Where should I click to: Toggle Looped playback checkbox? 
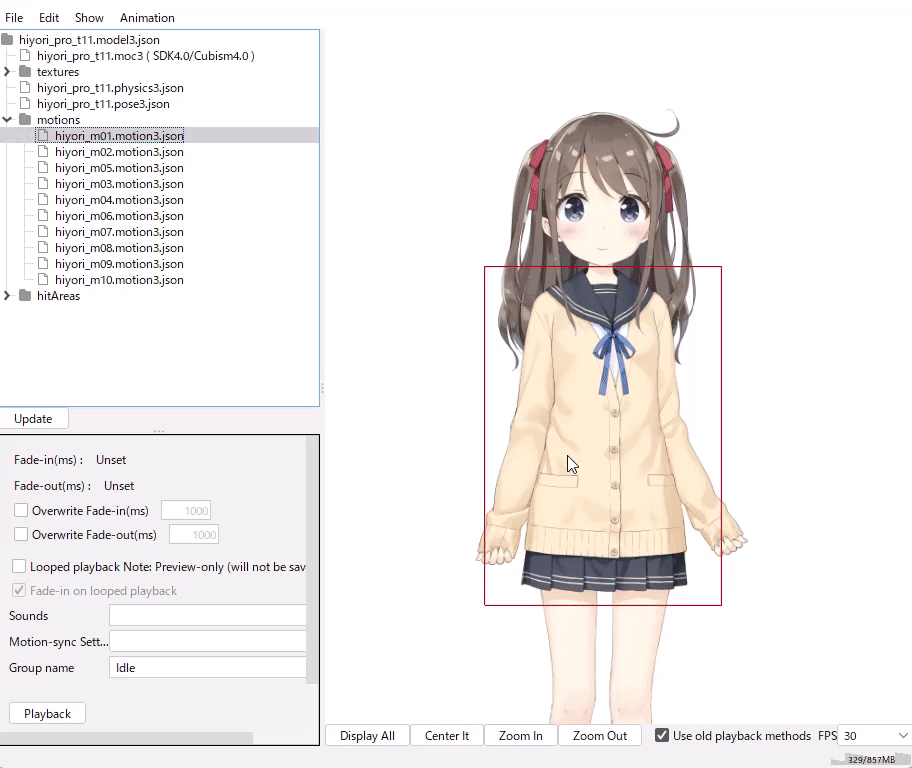click(19, 567)
